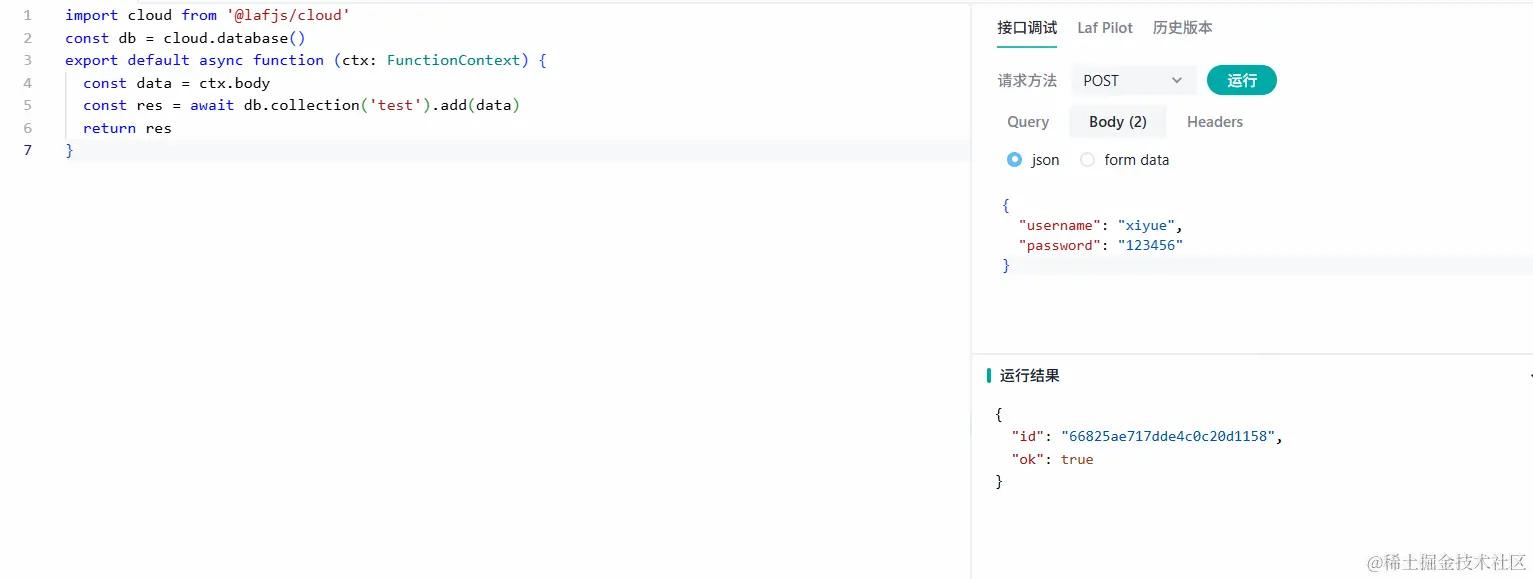Switch to the Headers tab

tap(1214, 121)
